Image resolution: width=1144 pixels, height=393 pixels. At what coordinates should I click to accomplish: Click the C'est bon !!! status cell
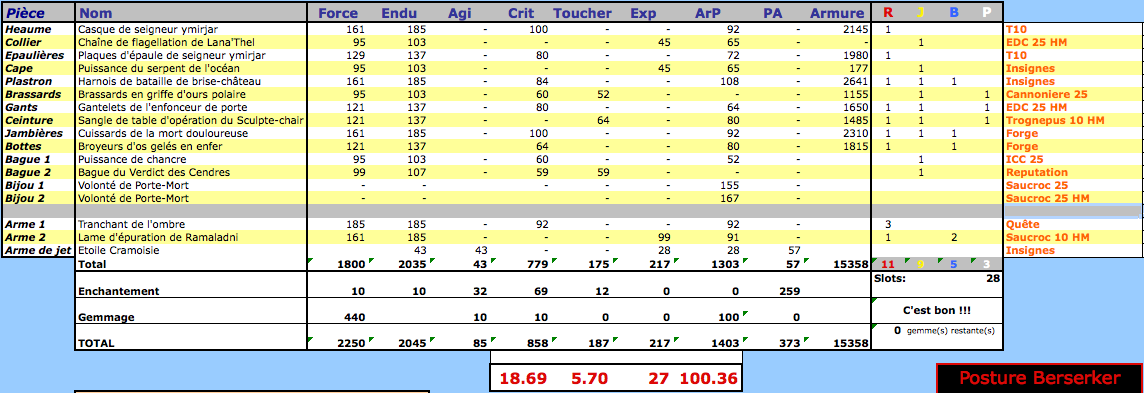tap(937, 310)
